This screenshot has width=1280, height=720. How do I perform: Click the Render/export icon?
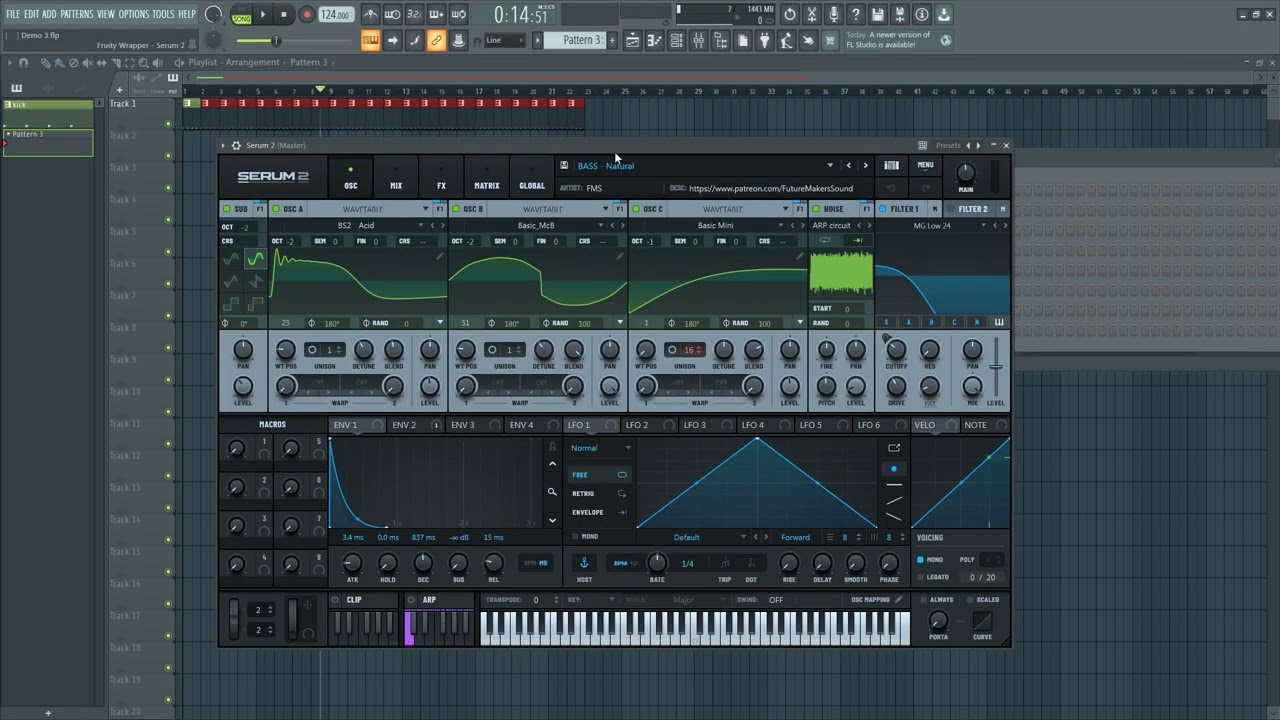900,14
